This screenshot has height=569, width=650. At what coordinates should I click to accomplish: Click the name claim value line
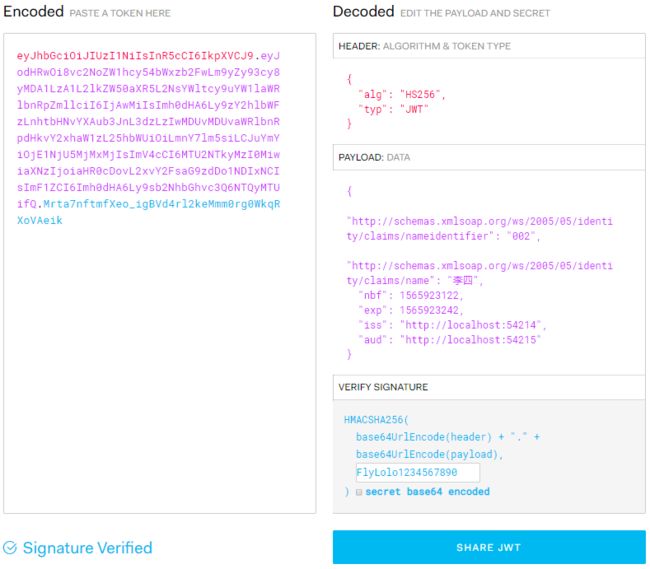[415, 281]
